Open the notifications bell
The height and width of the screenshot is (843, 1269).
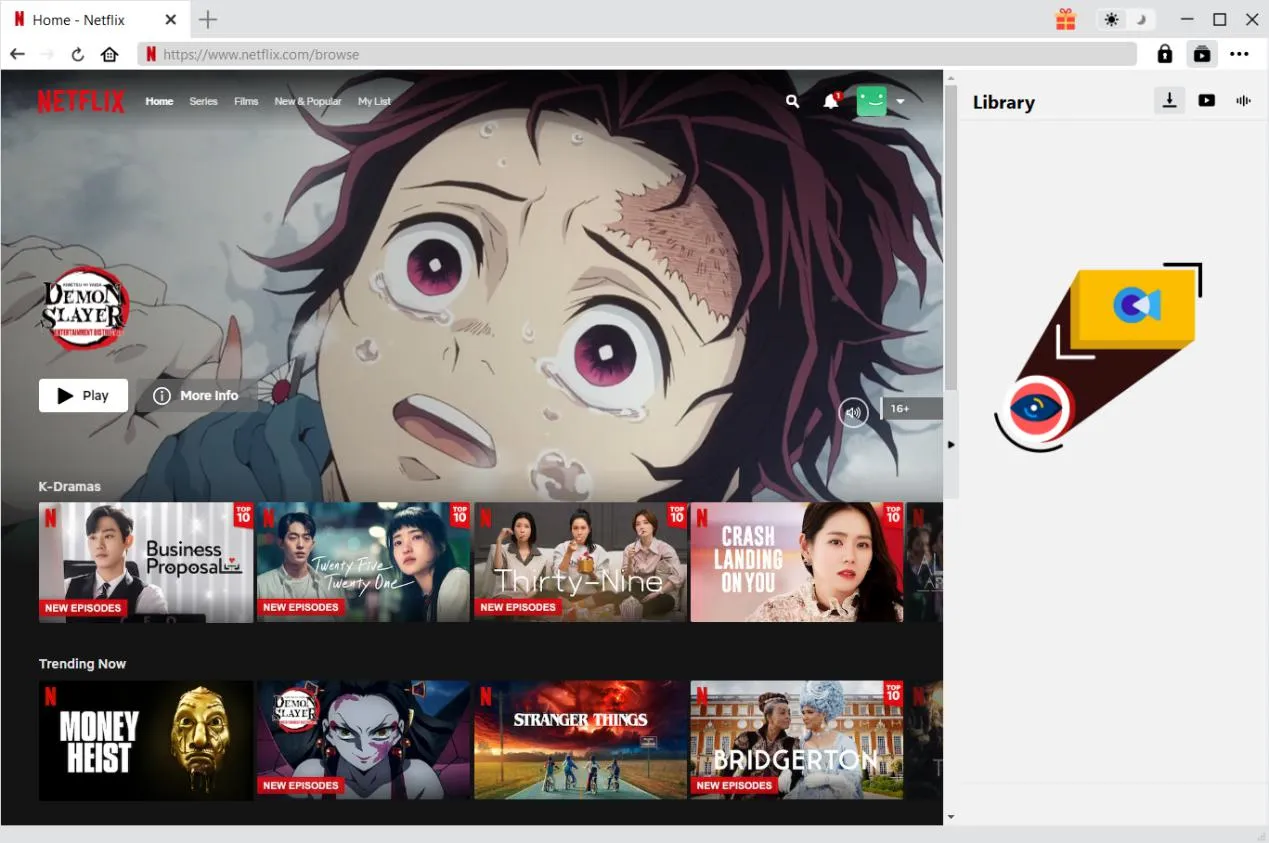830,101
